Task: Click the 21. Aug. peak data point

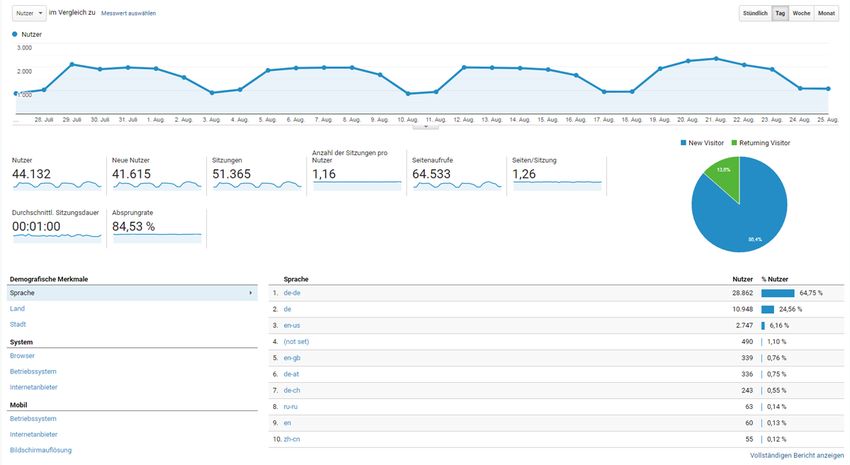Action: pyautogui.click(x=716, y=58)
